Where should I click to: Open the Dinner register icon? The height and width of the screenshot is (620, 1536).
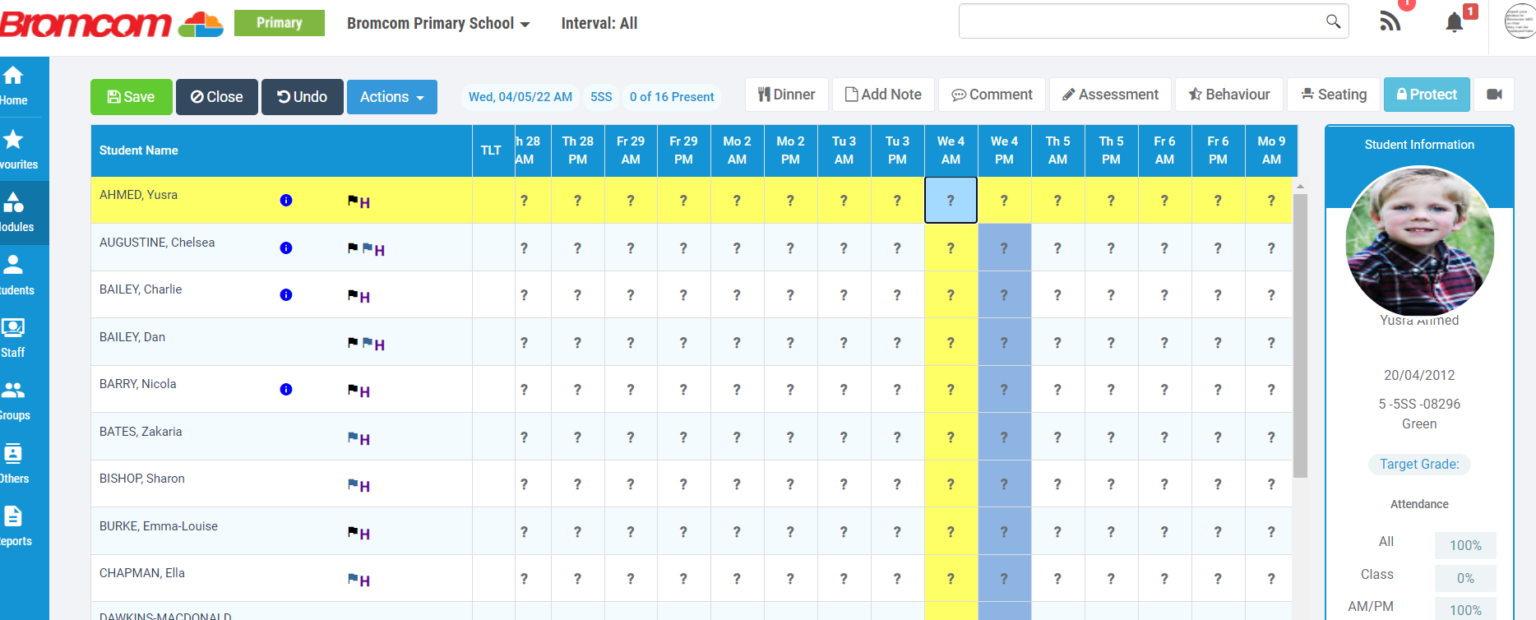[x=787, y=94]
